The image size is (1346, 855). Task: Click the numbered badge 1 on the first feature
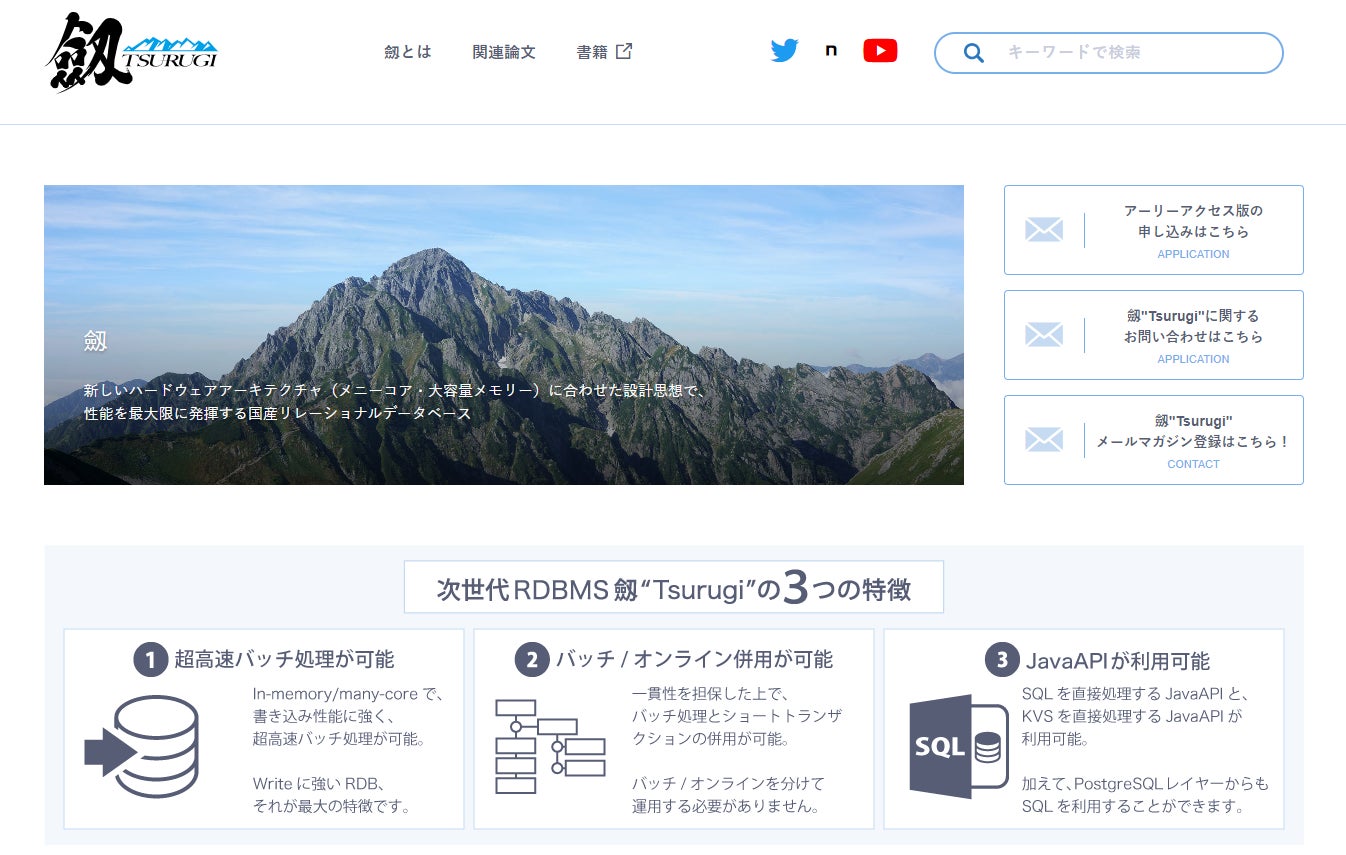point(150,659)
